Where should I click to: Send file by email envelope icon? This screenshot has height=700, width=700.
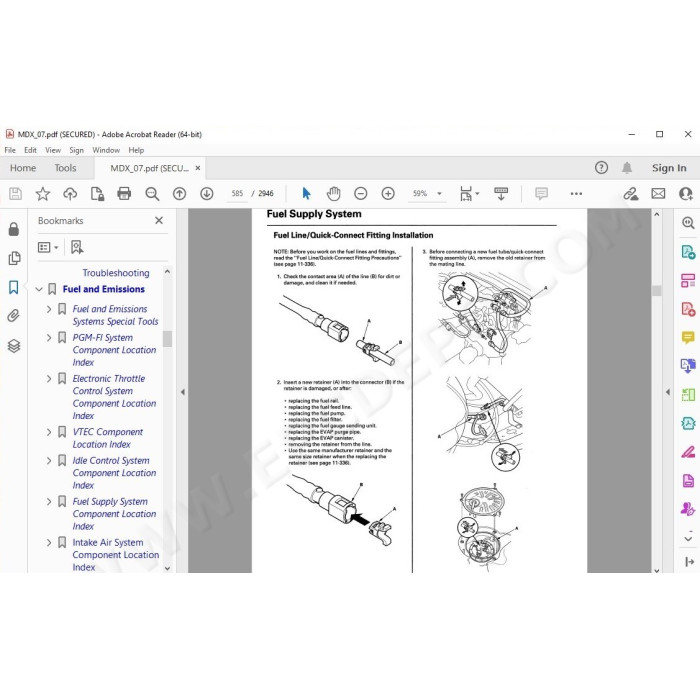coord(658,194)
